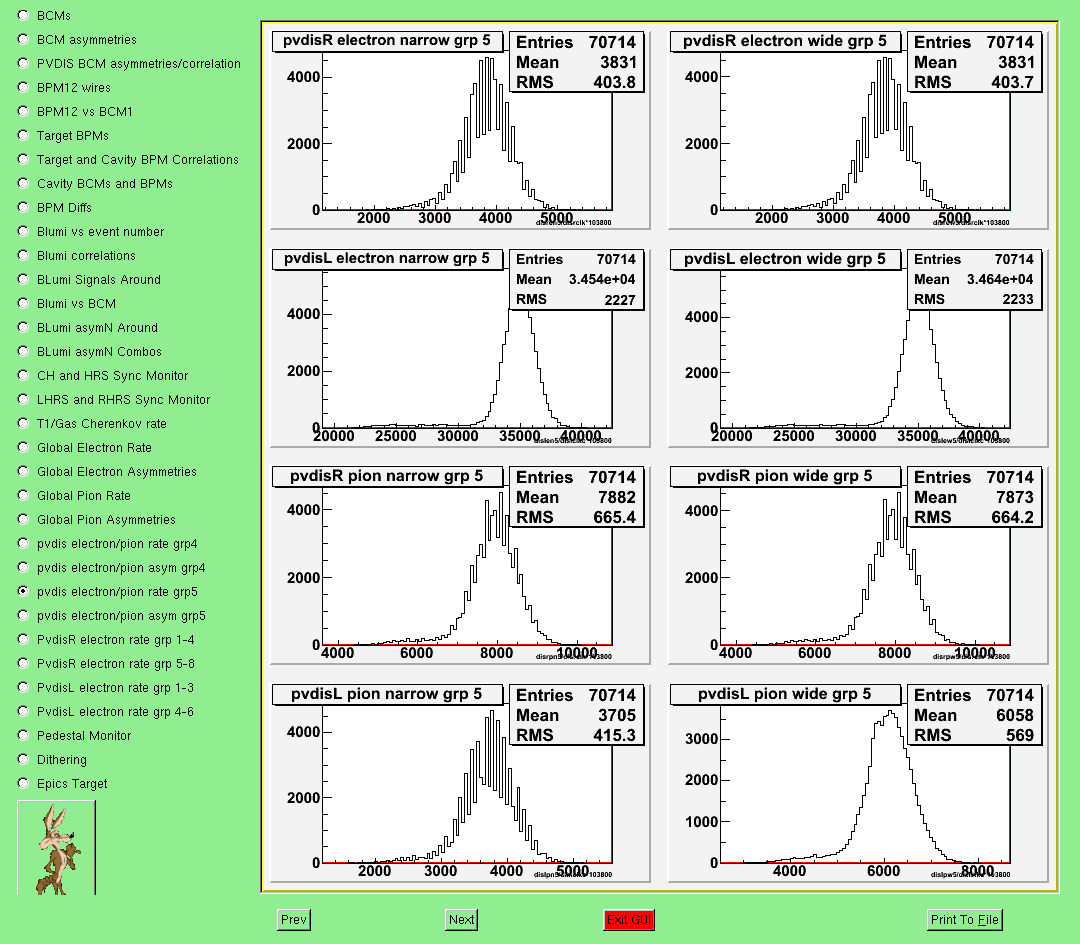Click the title 'pvdisL pion narrow grp 5'
This screenshot has height=944, width=1080.
tap(387, 694)
